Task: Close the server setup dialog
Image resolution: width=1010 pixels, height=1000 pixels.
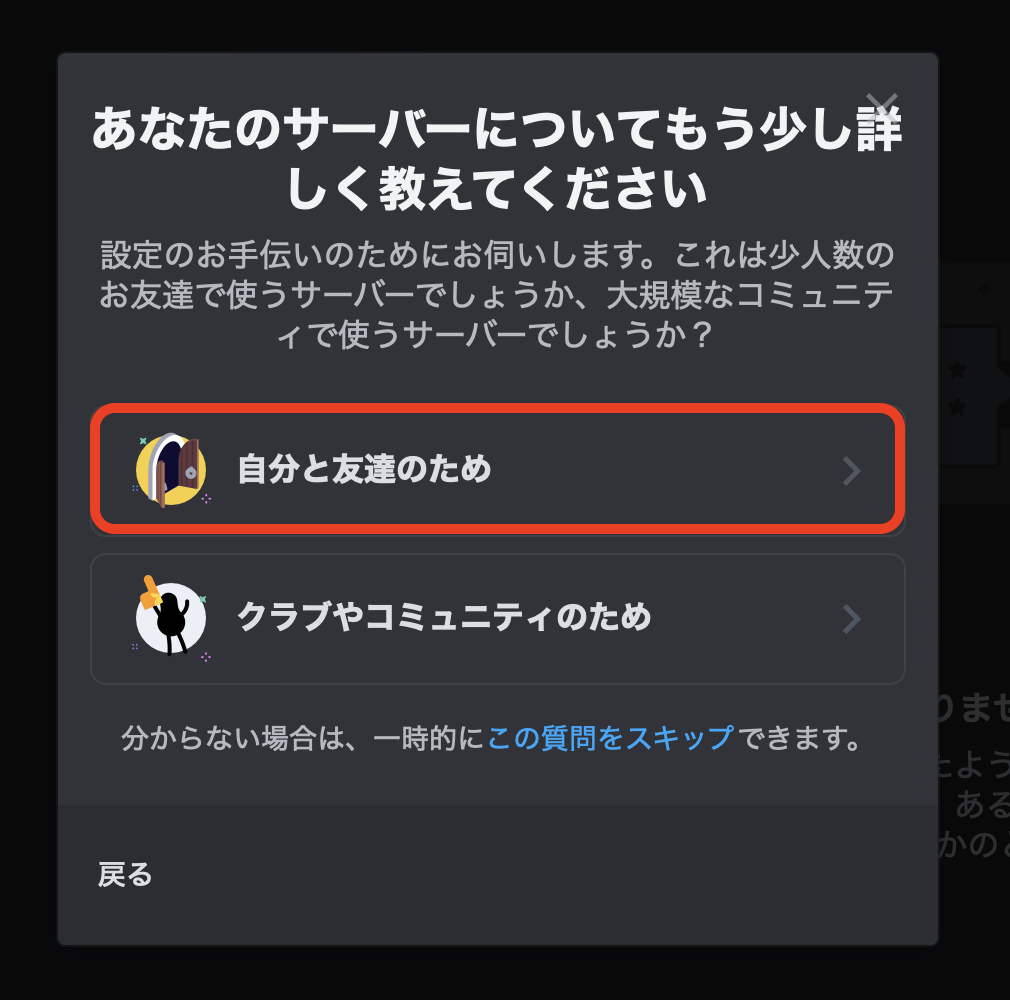Action: point(881,108)
